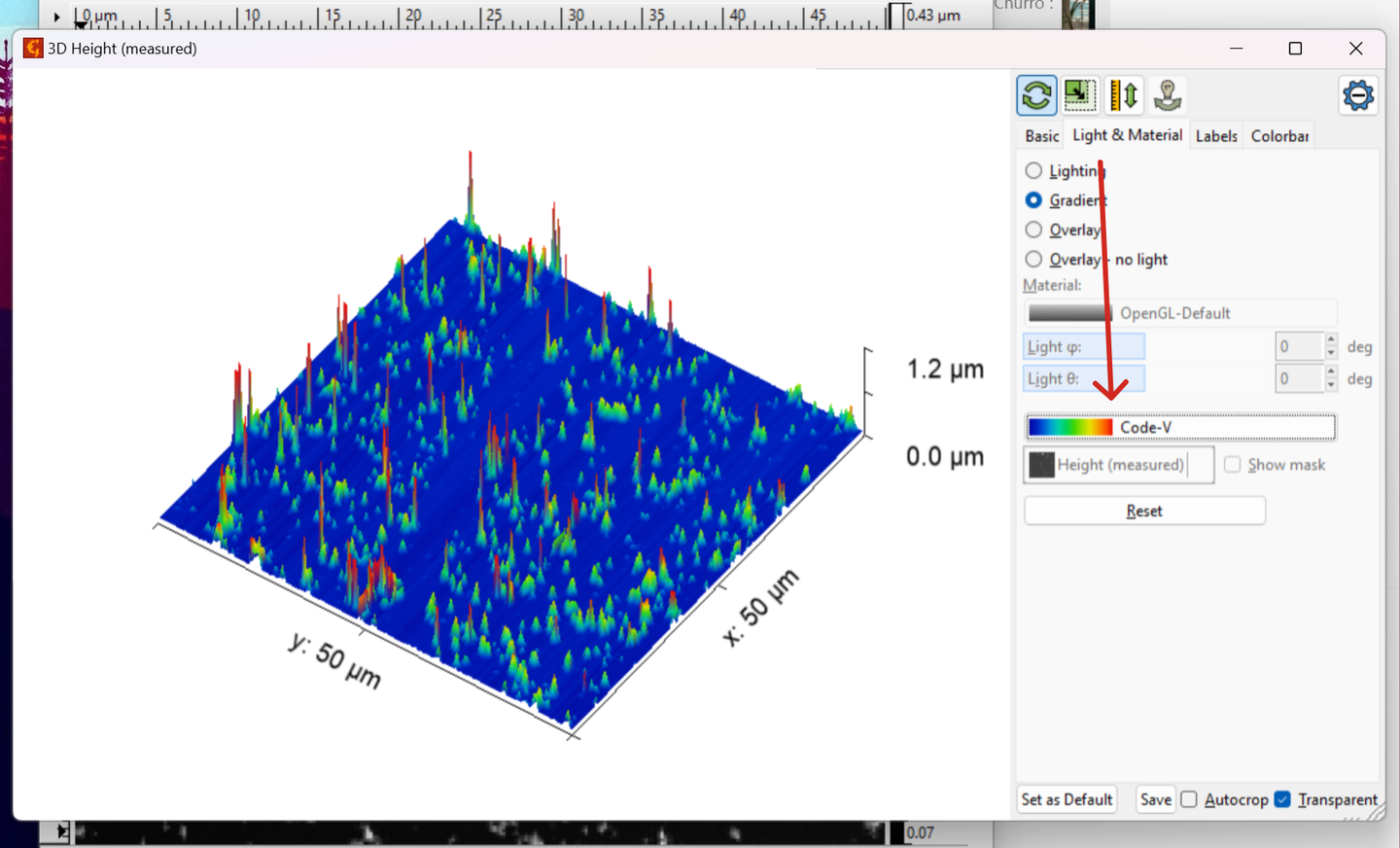Open the Code-V gradient selector

1180,427
